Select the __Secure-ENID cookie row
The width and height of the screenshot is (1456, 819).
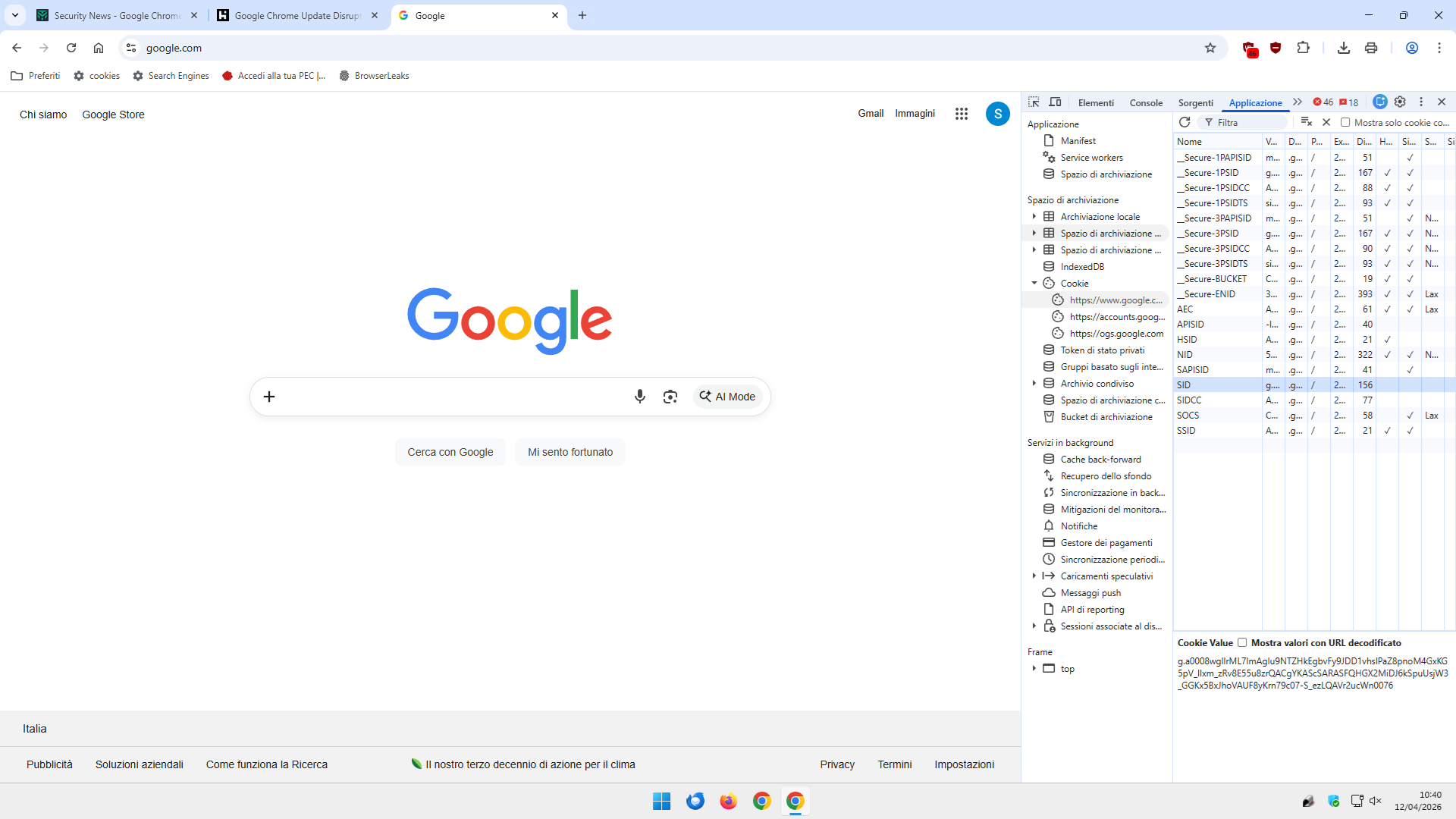[x=1314, y=294]
